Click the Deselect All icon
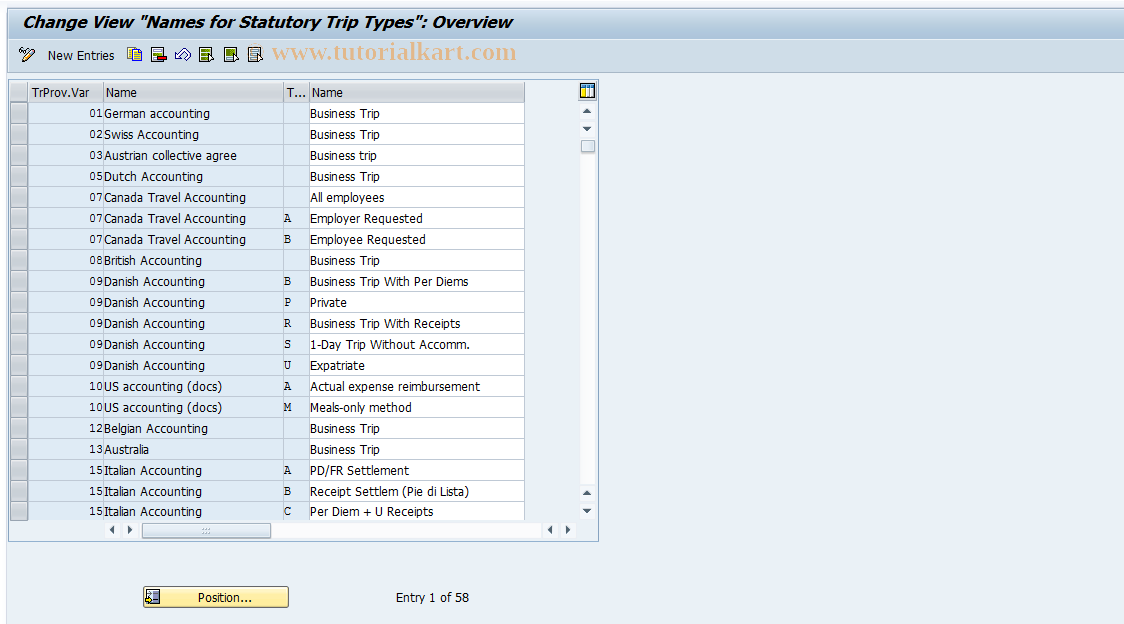 coord(255,55)
